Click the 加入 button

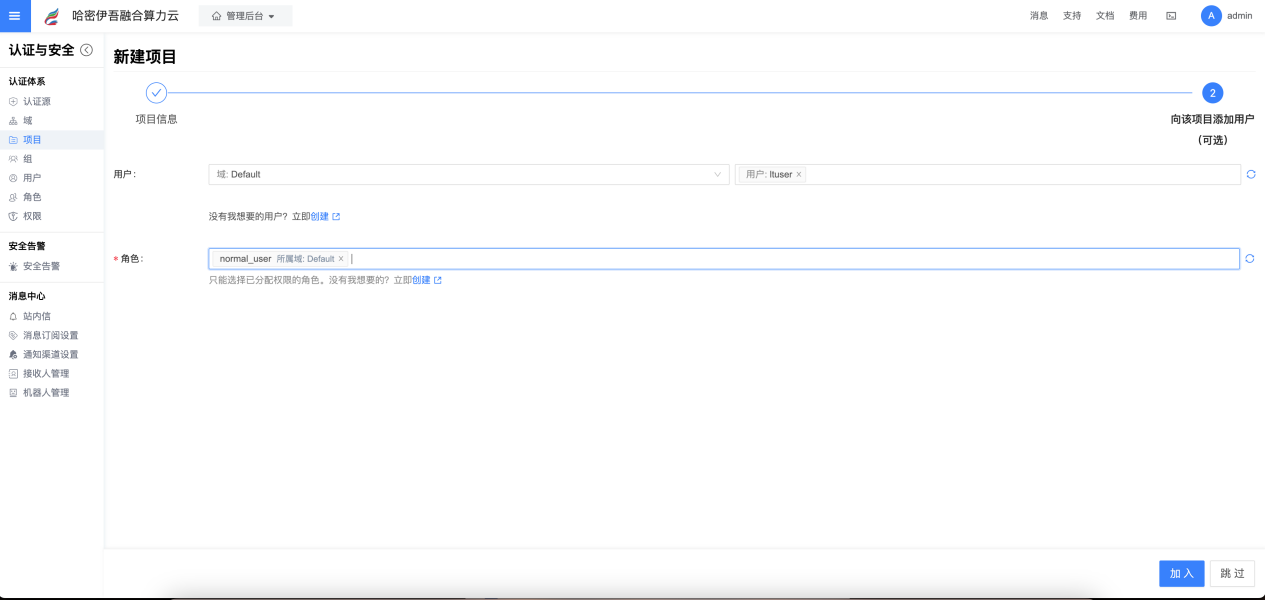pyautogui.click(x=1181, y=573)
